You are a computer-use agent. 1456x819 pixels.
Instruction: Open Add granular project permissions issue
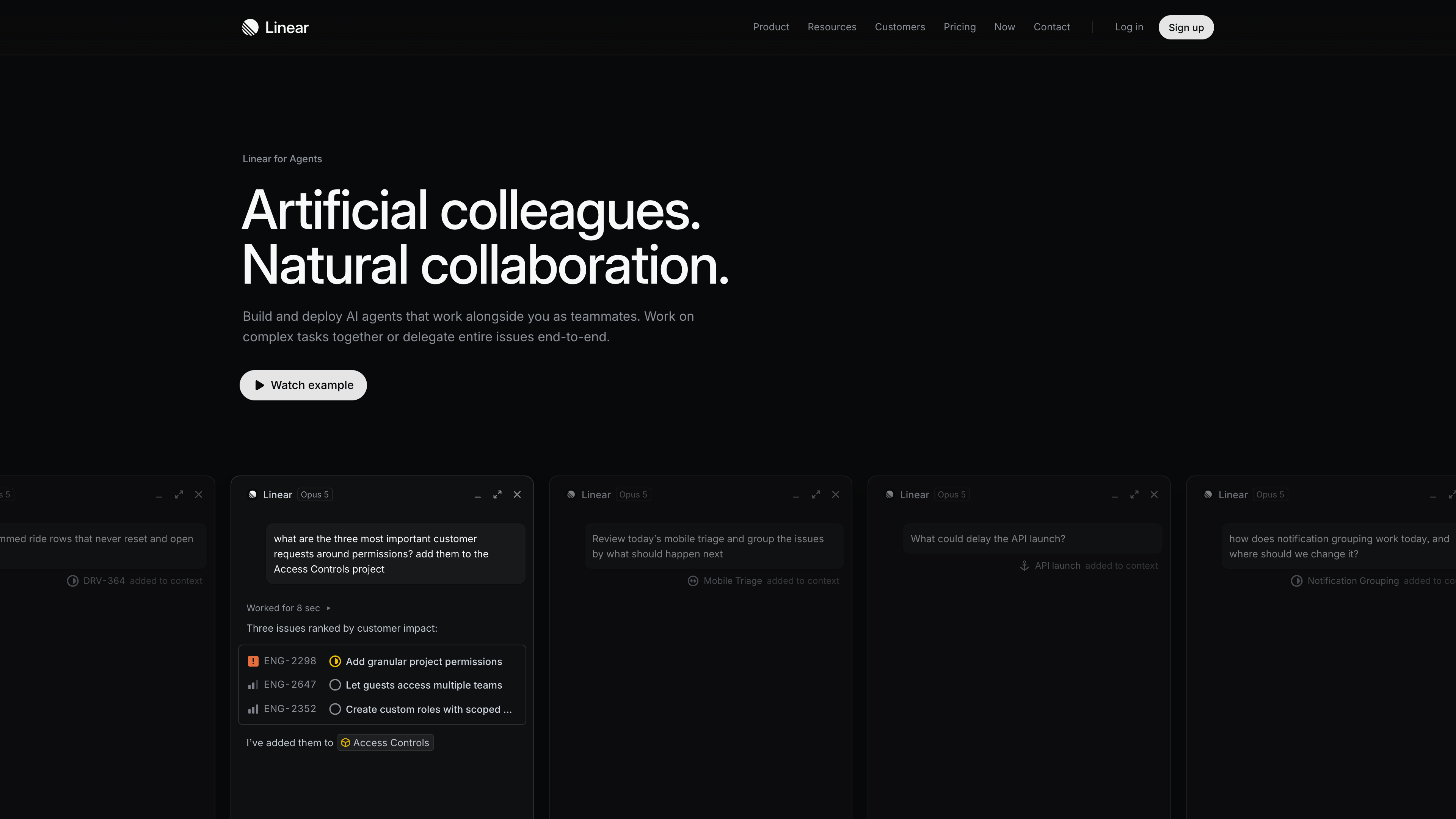pyautogui.click(x=424, y=661)
